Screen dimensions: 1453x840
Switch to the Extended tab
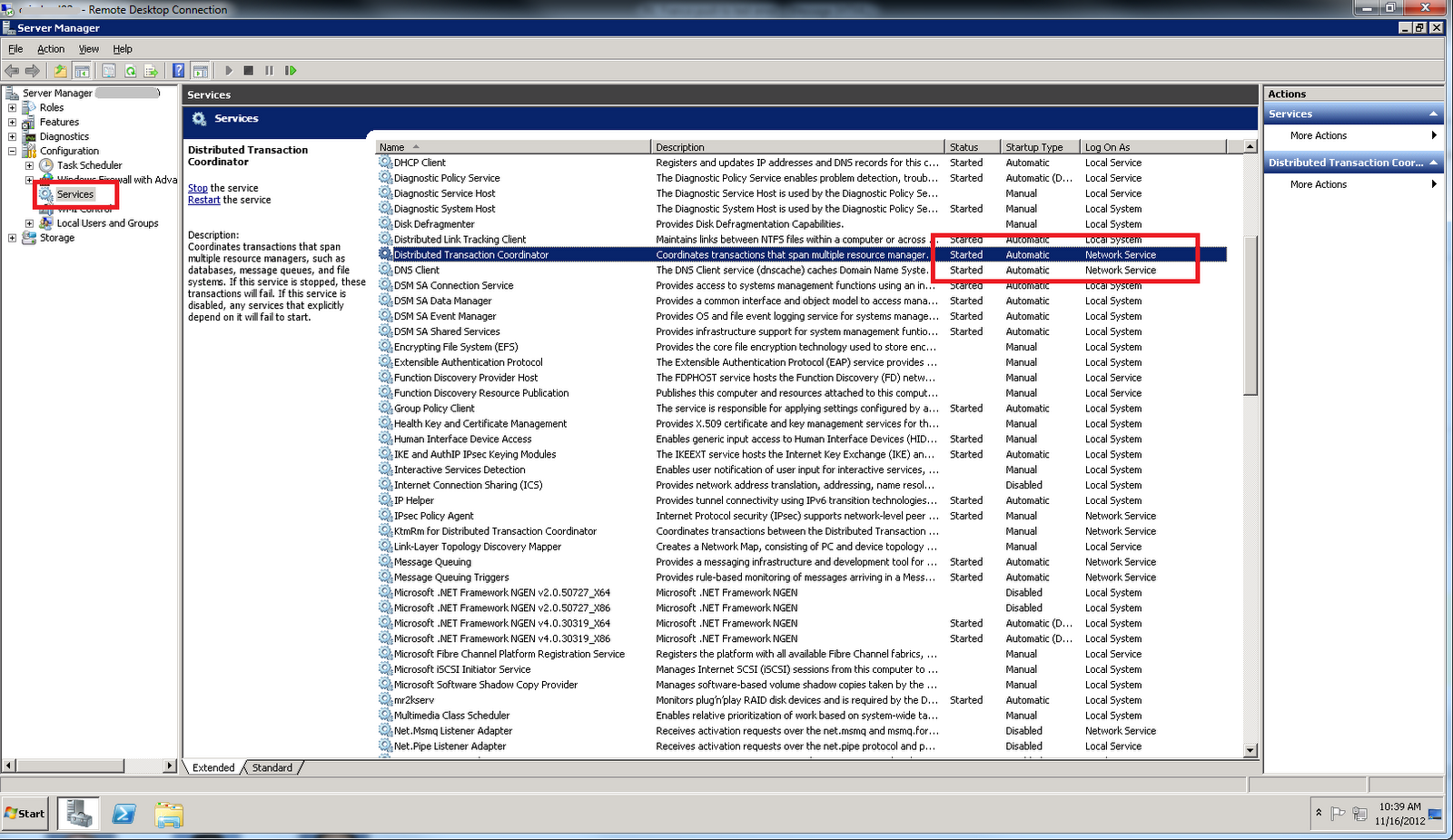tap(213, 768)
